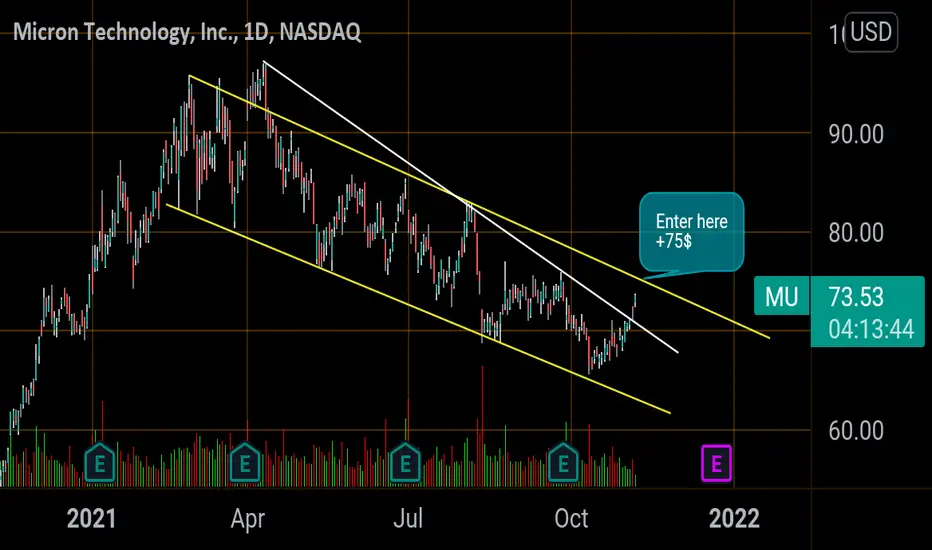Click the earnings marker at Apr
The width and height of the screenshot is (932, 550).
(x=245, y=463)
